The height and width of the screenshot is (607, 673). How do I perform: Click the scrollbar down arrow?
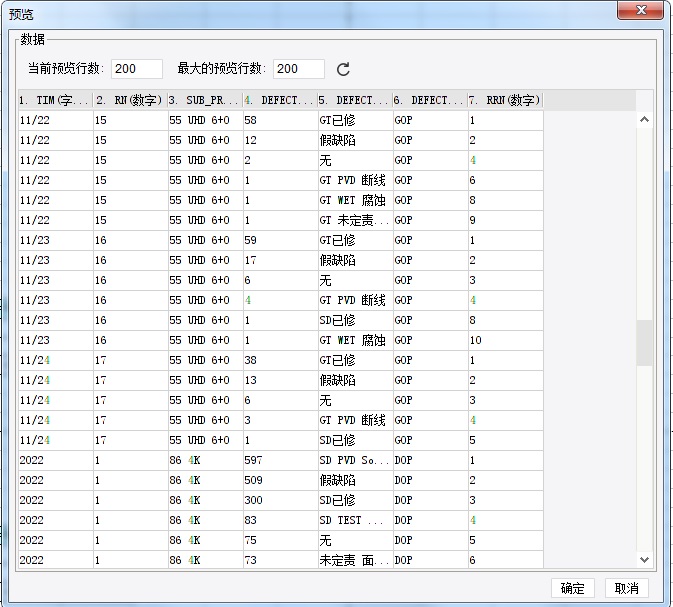coord(644,559)
